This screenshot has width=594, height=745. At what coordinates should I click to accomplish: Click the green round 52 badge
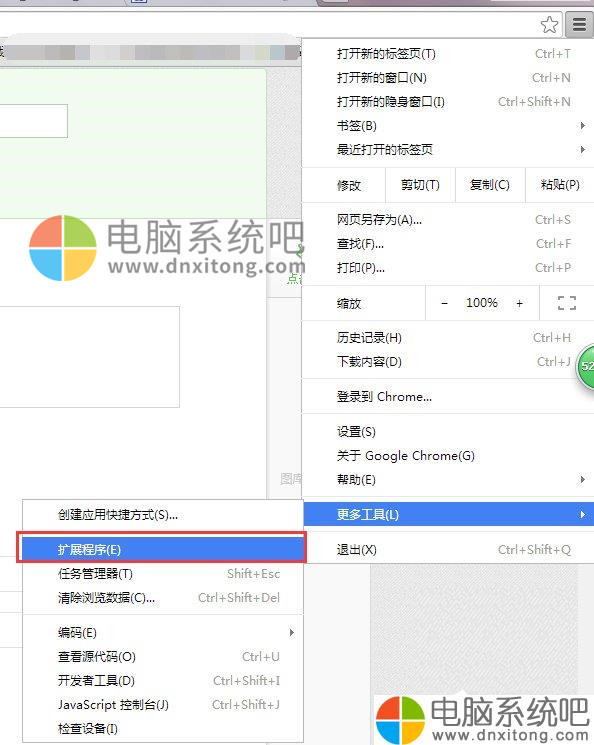585,366
